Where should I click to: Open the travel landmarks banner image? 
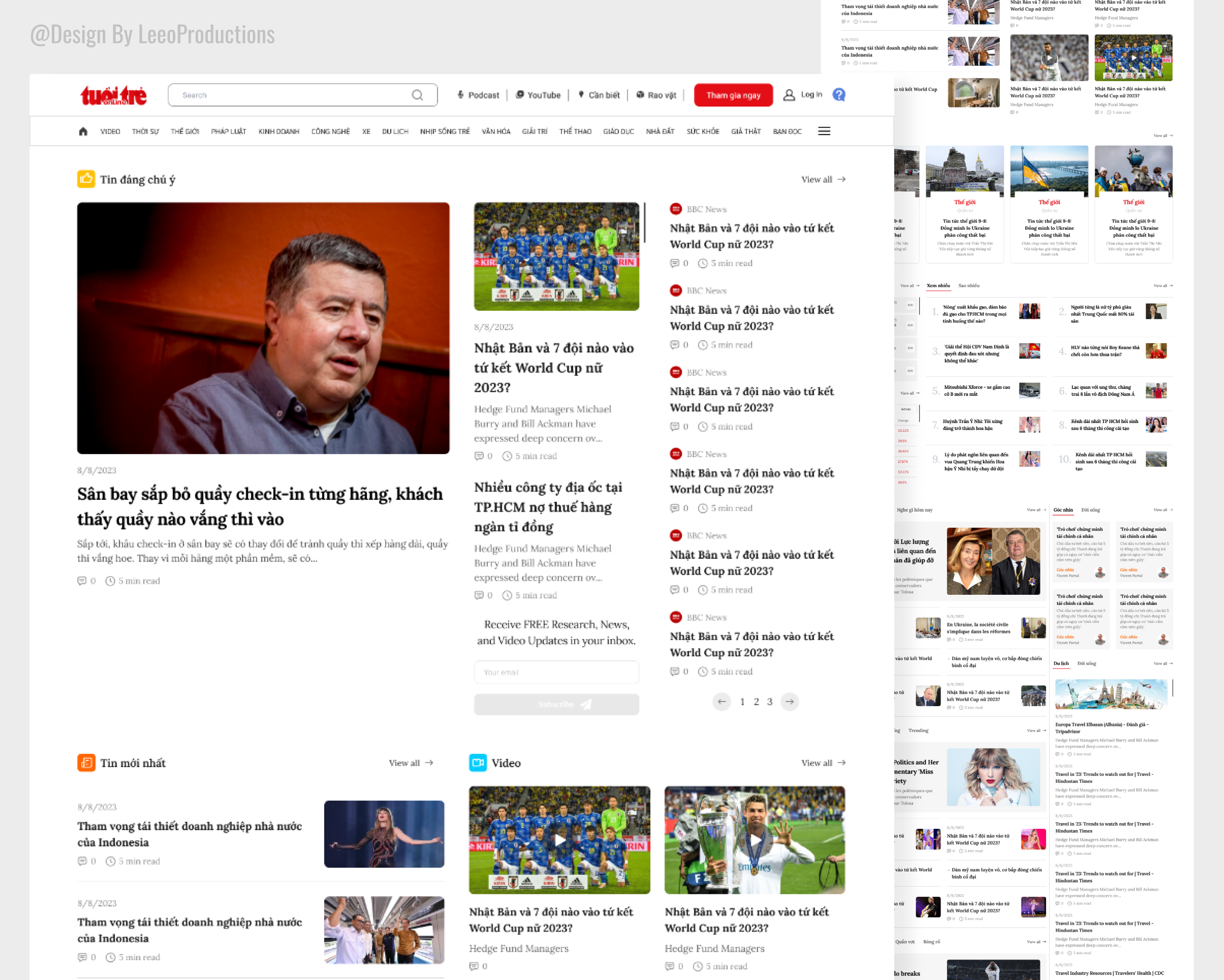pyautogui.click(x=1111, y=694)
